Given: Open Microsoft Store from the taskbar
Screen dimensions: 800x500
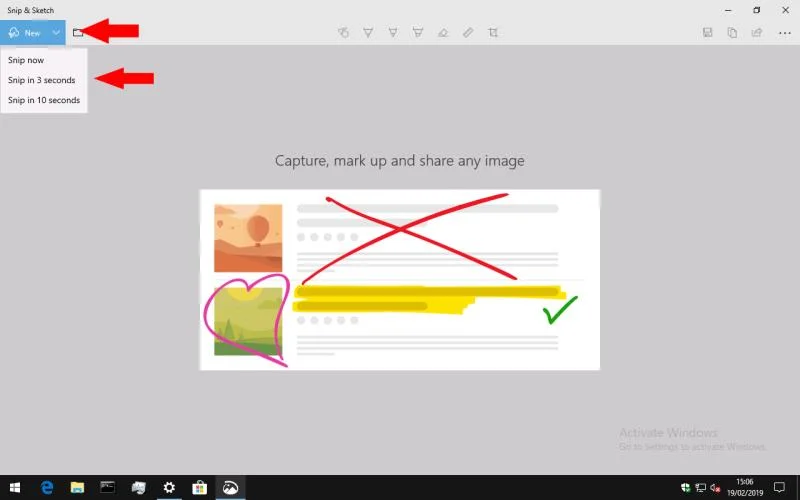Looking at the screenshot, I should [199, 488].
